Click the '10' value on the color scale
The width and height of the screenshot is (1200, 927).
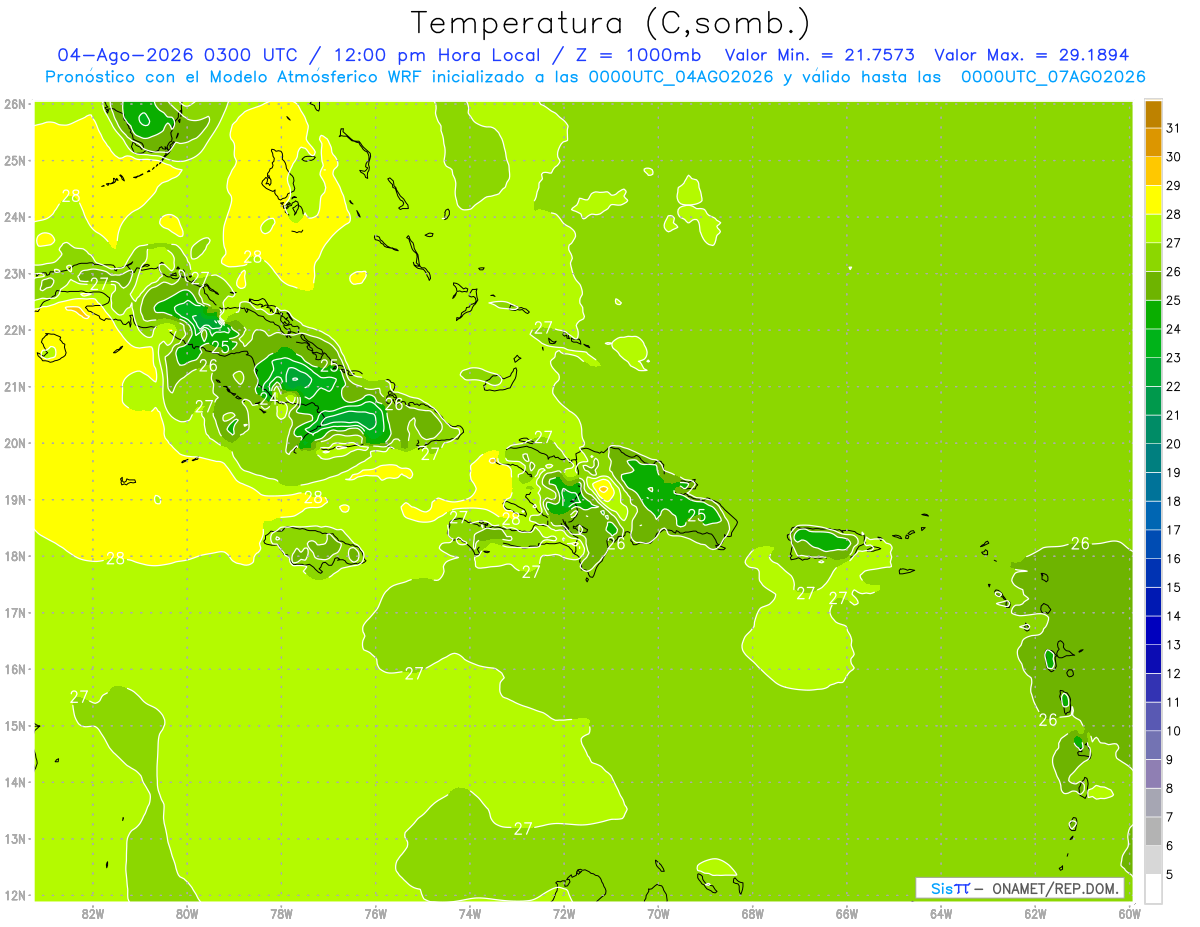tap(1173, 731)
